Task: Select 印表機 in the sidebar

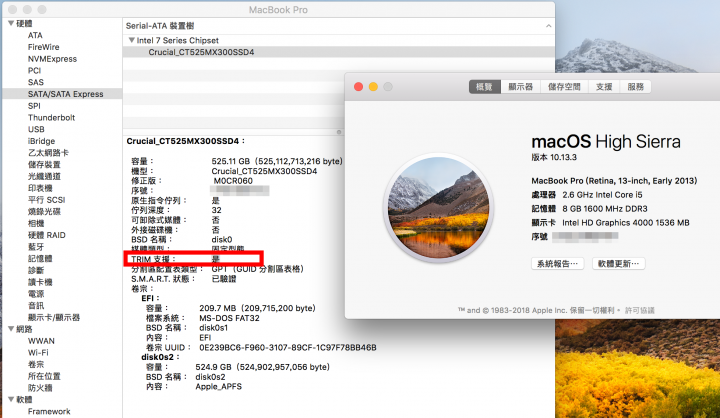Action: [x=40, y=188]
